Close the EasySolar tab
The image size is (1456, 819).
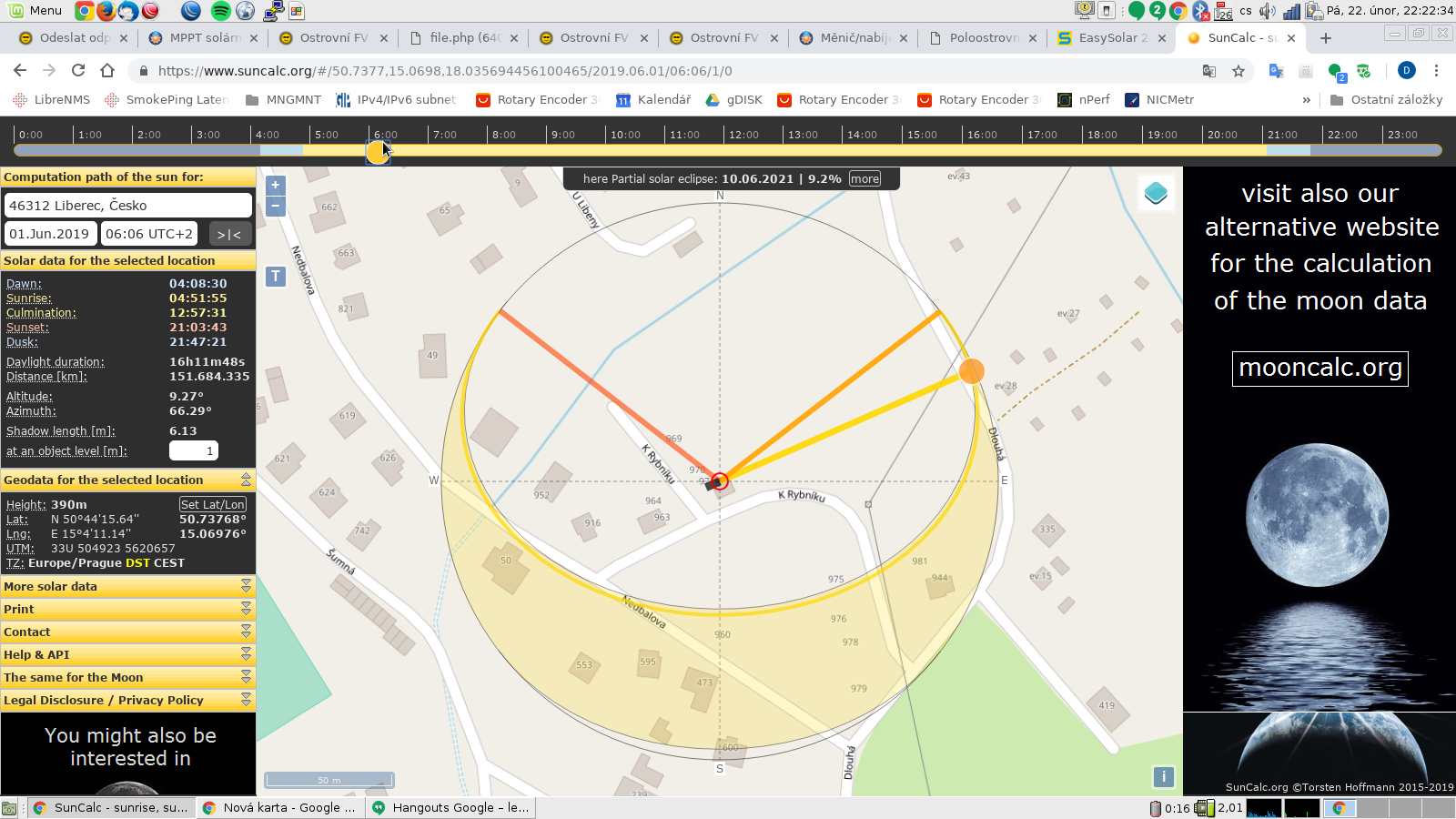coord(1162,38)
